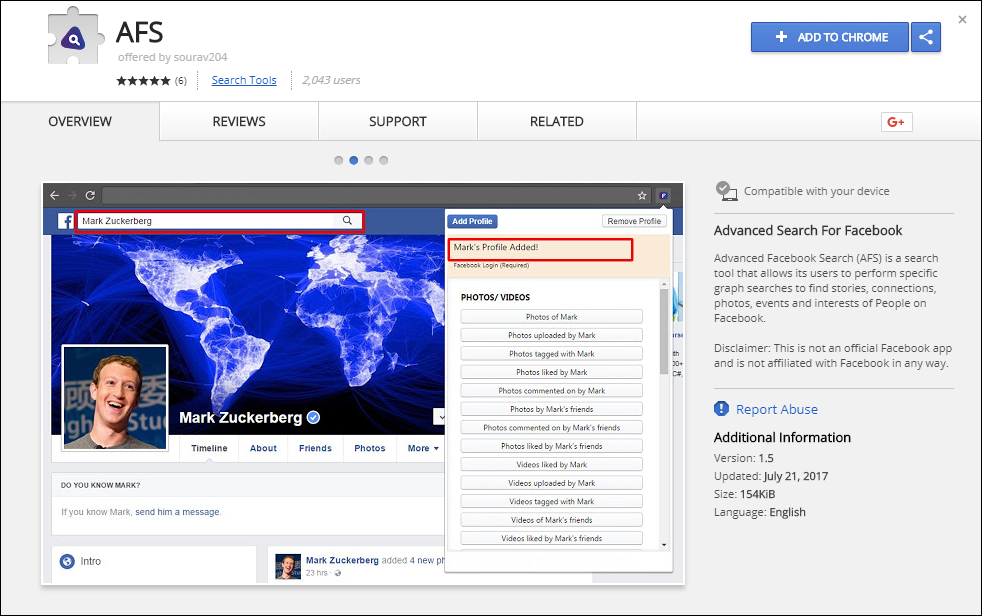
Task: Click Photos by Mark's friends button
Action: [552, 409]
